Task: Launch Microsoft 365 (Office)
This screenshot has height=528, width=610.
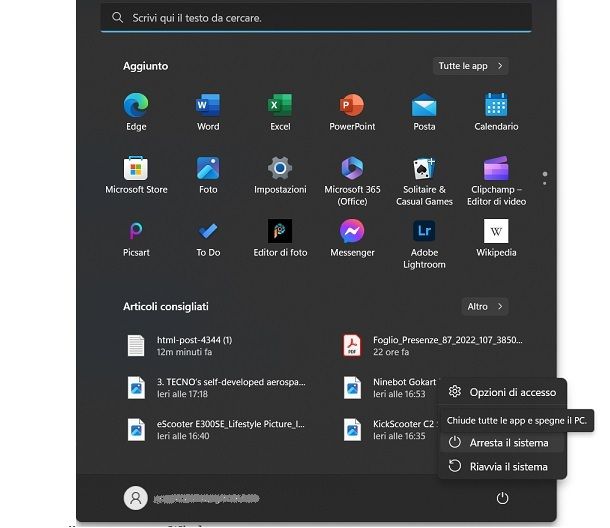Action: point(352,181)
